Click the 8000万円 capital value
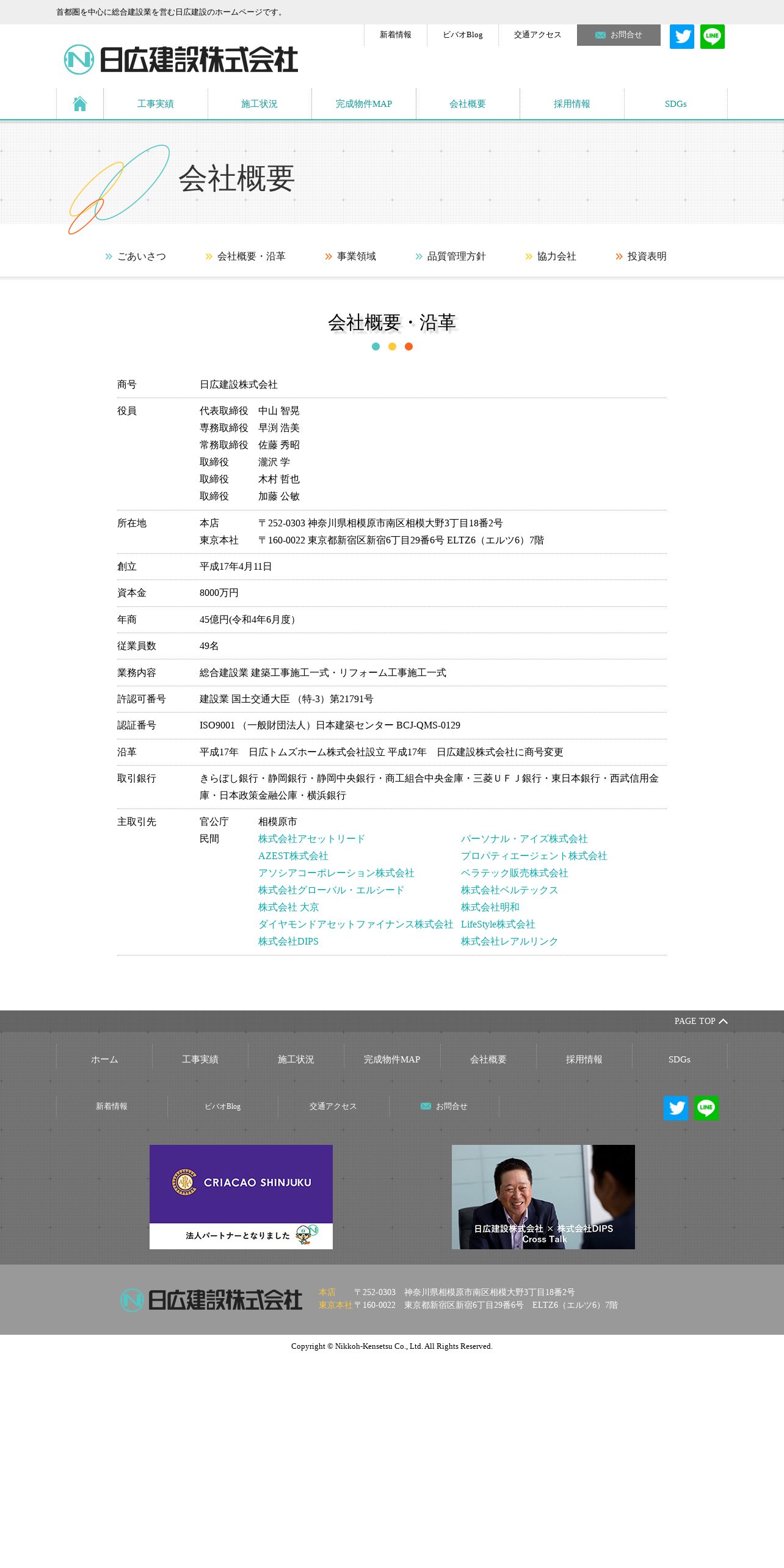The width and height of the screenshot is (784, 1568). [x=219, y=593]
